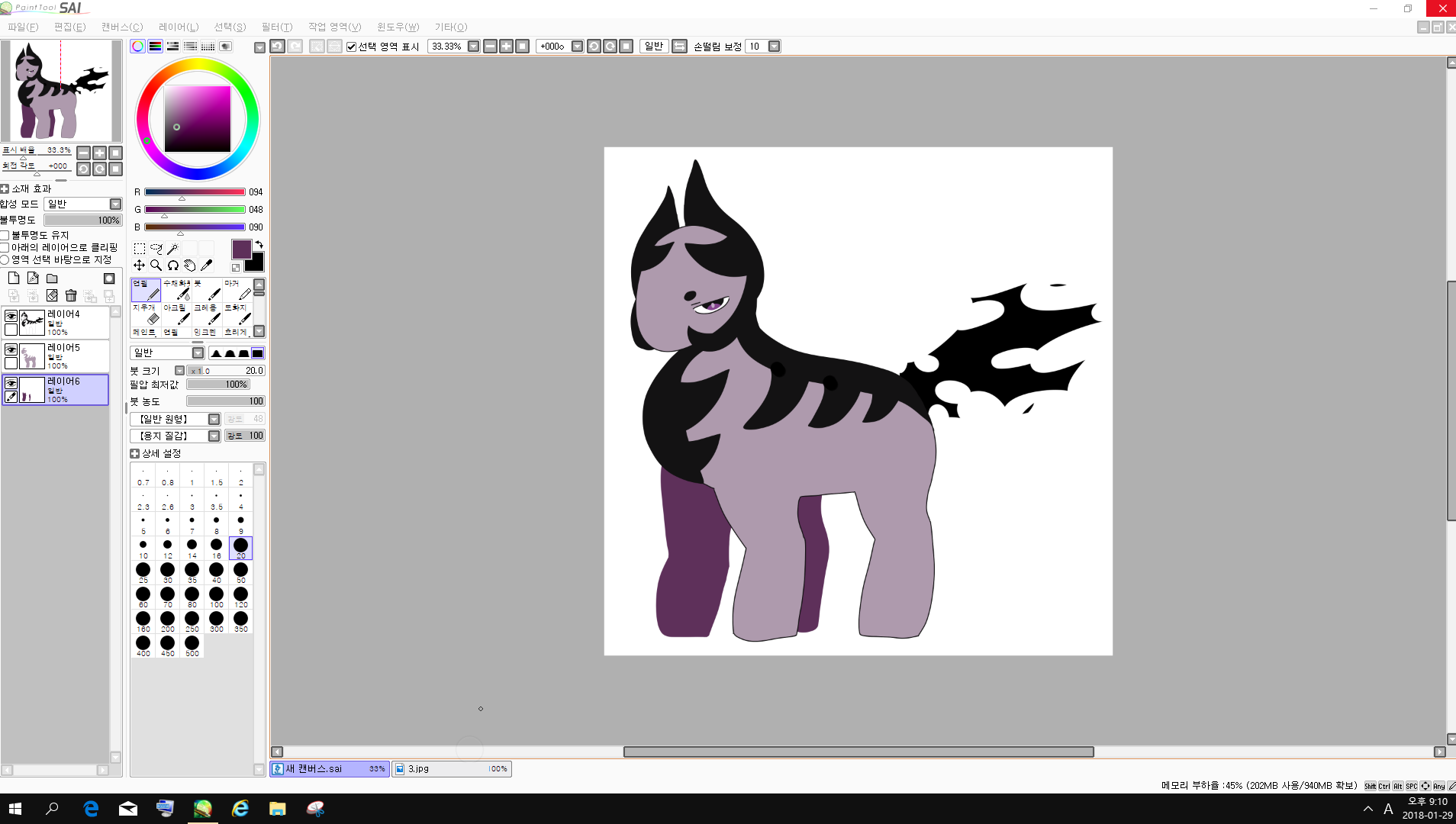Select the Magic Wand tool
The height and width of the screenshot is (824, 1456).
[x=173, y=249]
